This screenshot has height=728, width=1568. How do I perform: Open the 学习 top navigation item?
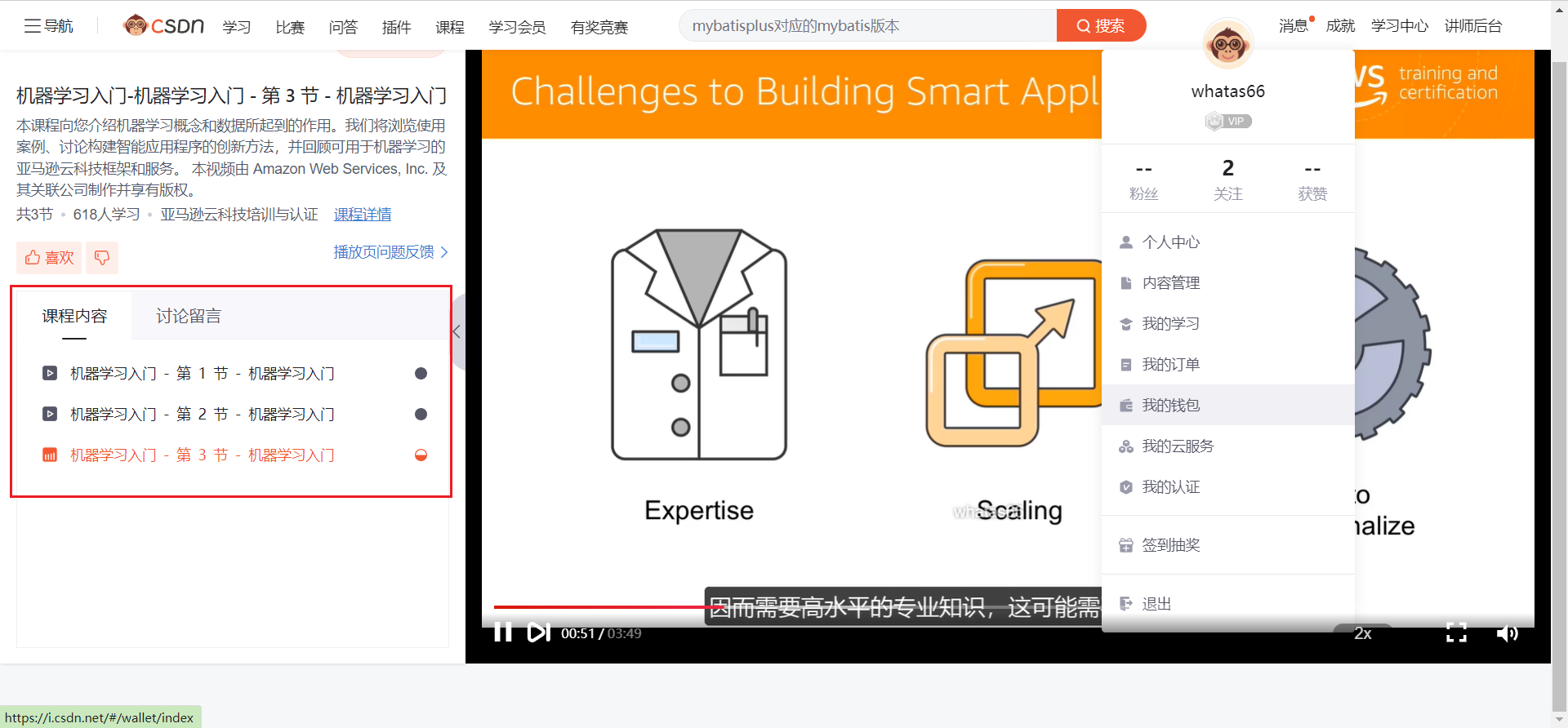237,27
